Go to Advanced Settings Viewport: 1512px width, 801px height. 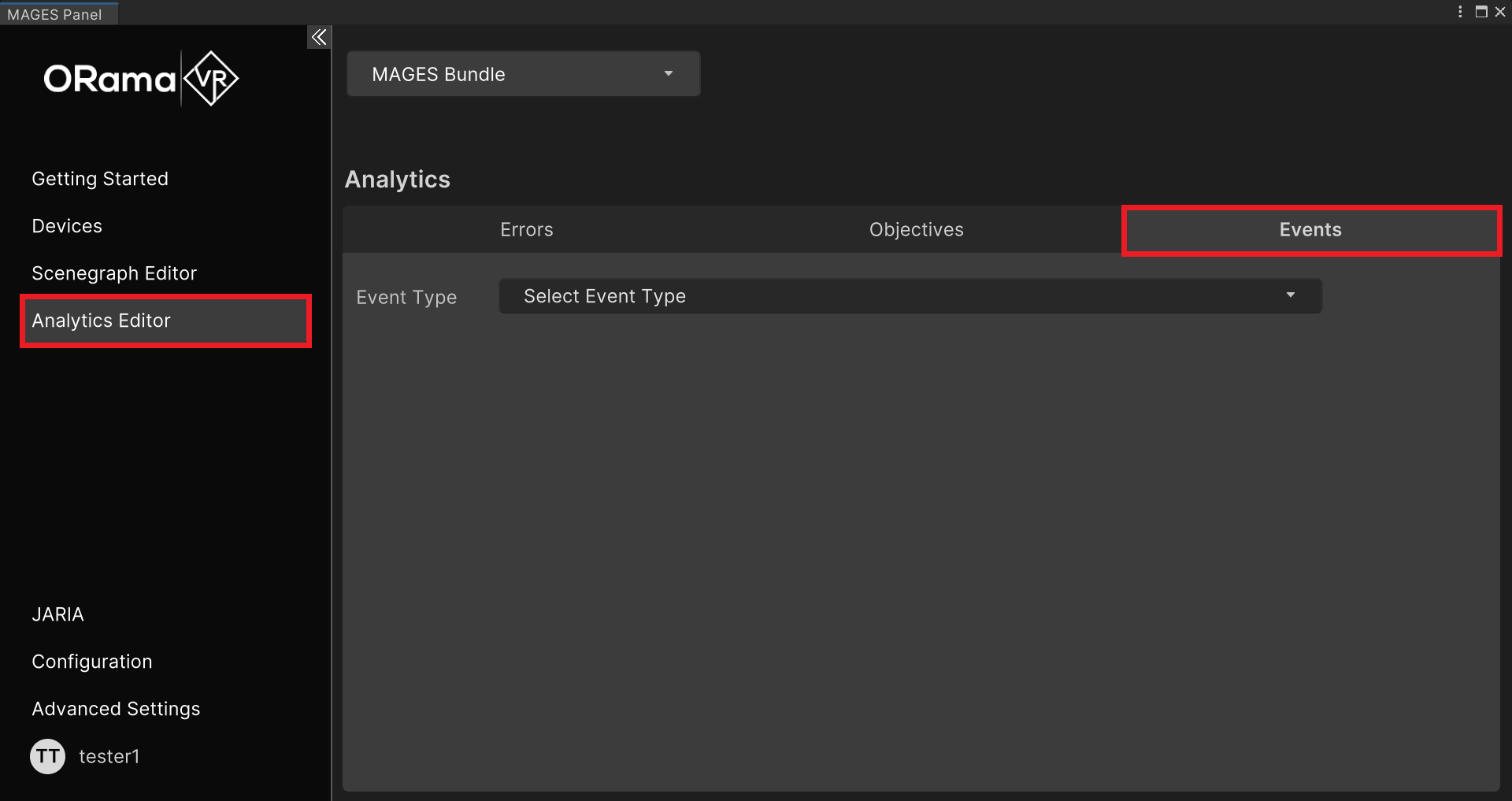point(116,709)
